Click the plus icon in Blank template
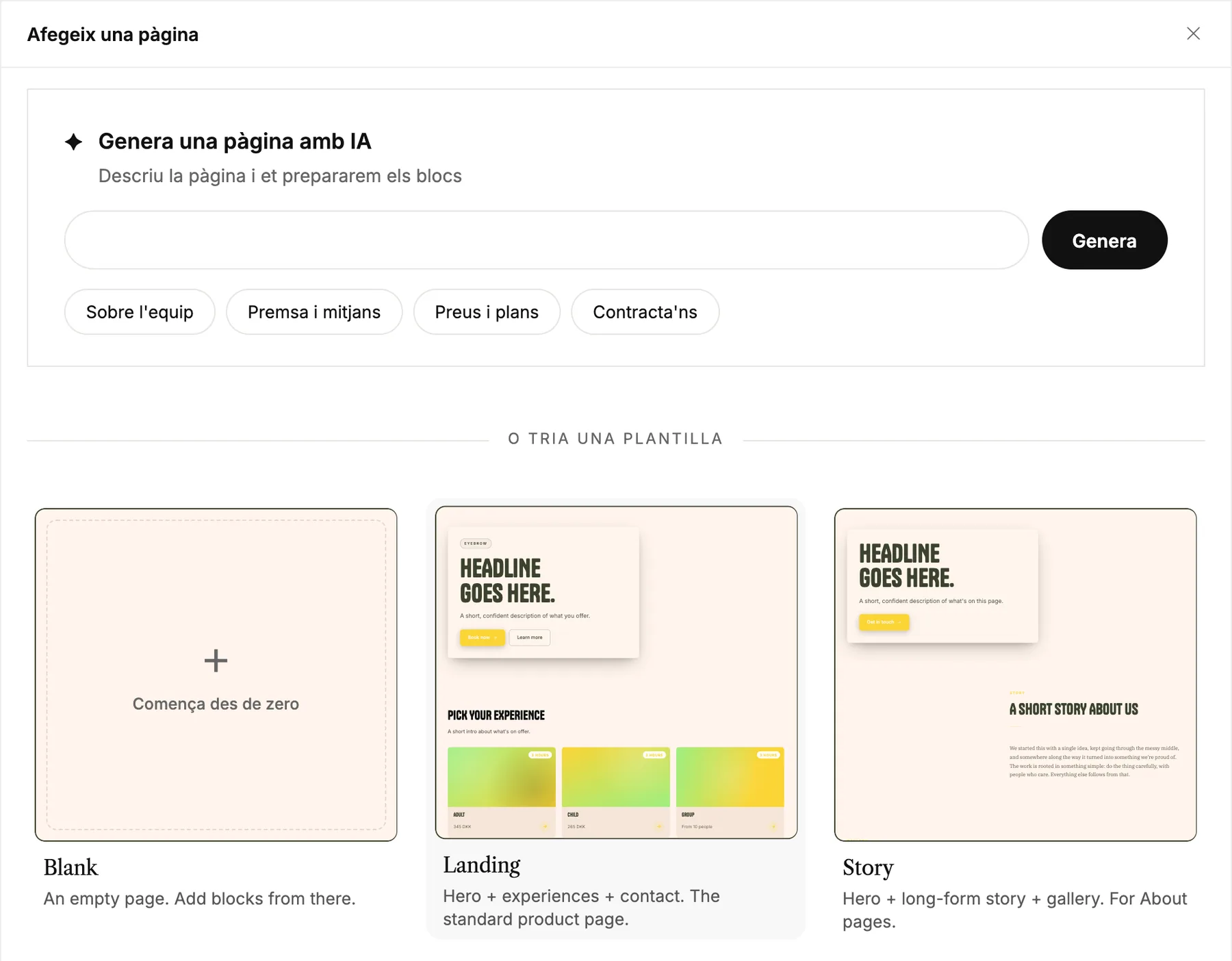 click(216, 661)
